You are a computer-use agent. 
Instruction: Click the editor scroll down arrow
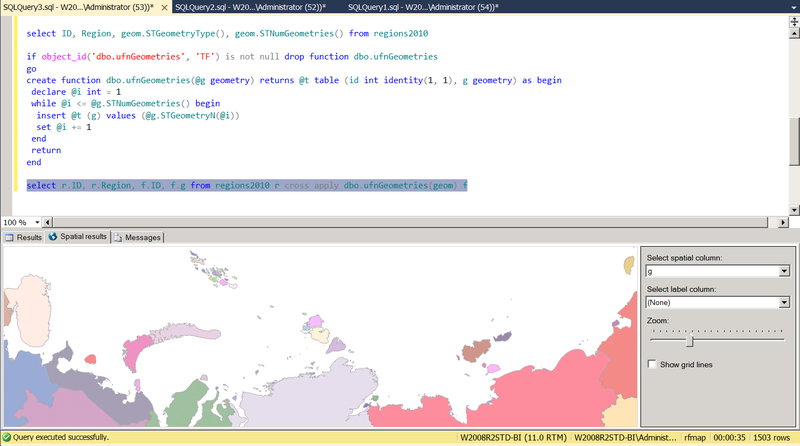(x=794, y=210)
